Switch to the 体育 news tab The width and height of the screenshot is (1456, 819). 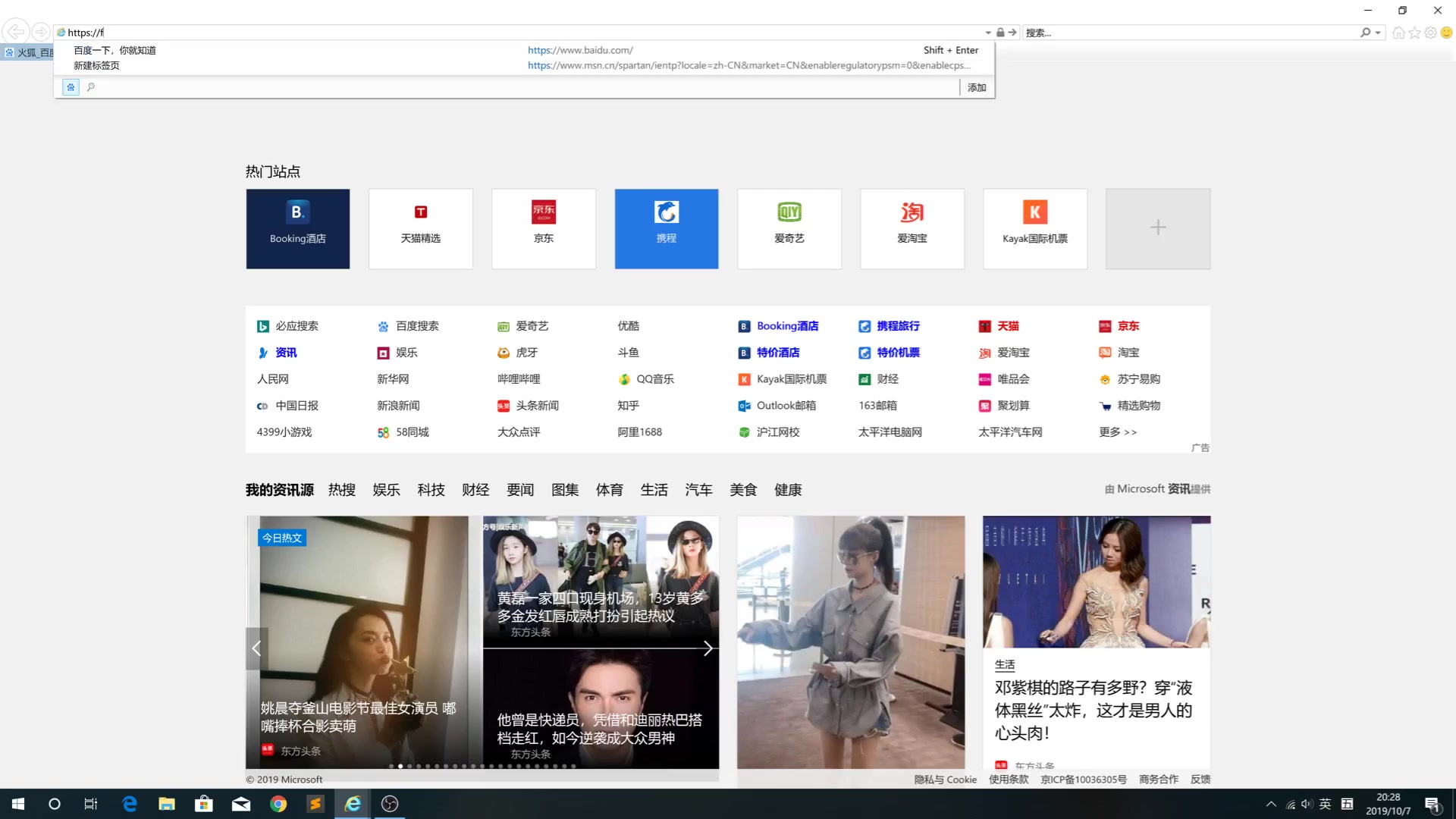[609, 490]
